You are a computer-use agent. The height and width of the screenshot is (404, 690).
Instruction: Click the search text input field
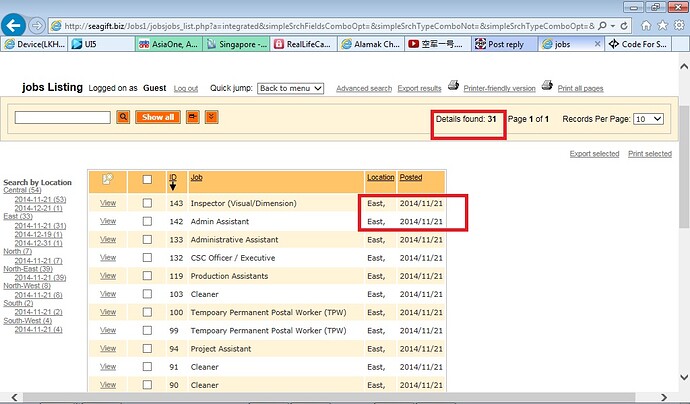[62, 117]
